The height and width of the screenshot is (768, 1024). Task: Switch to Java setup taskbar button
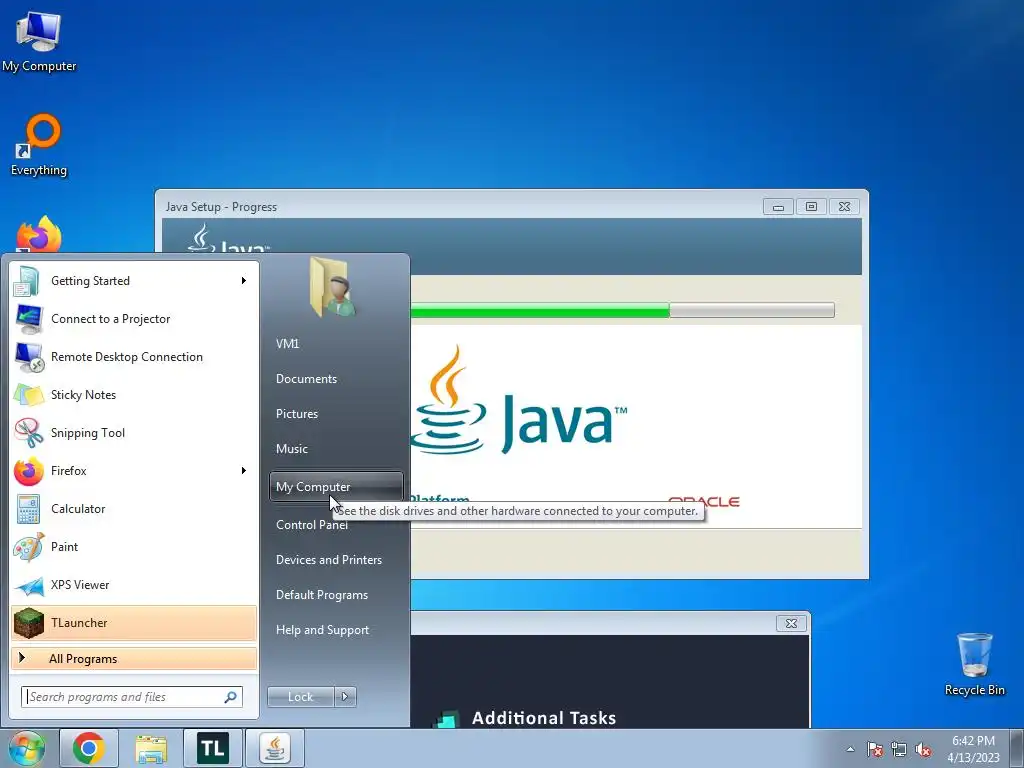click(x=275, y=748)
